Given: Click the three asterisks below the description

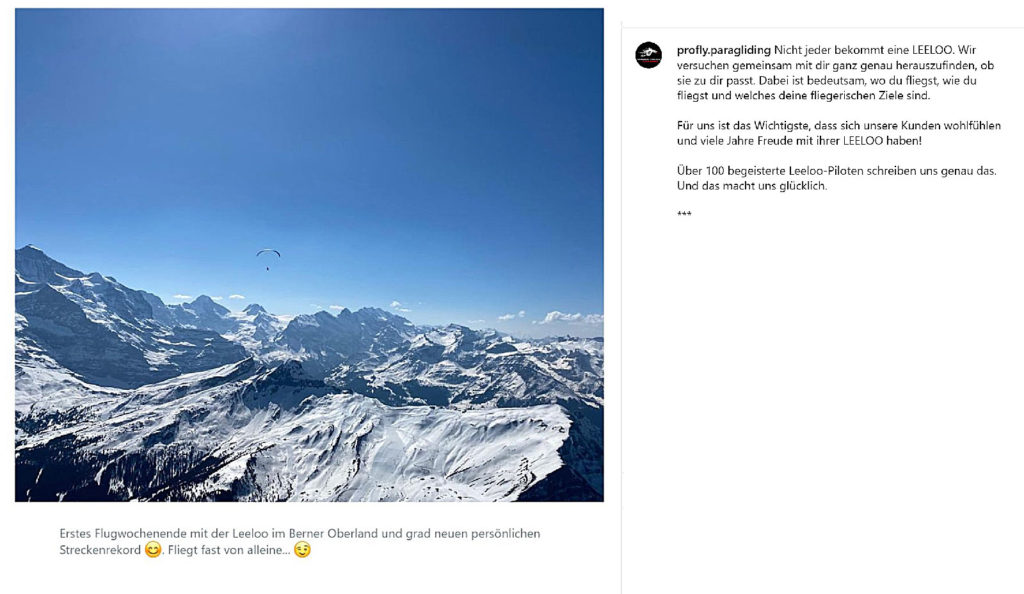Looking at the screenshot, I should click(x=684, y=215).
